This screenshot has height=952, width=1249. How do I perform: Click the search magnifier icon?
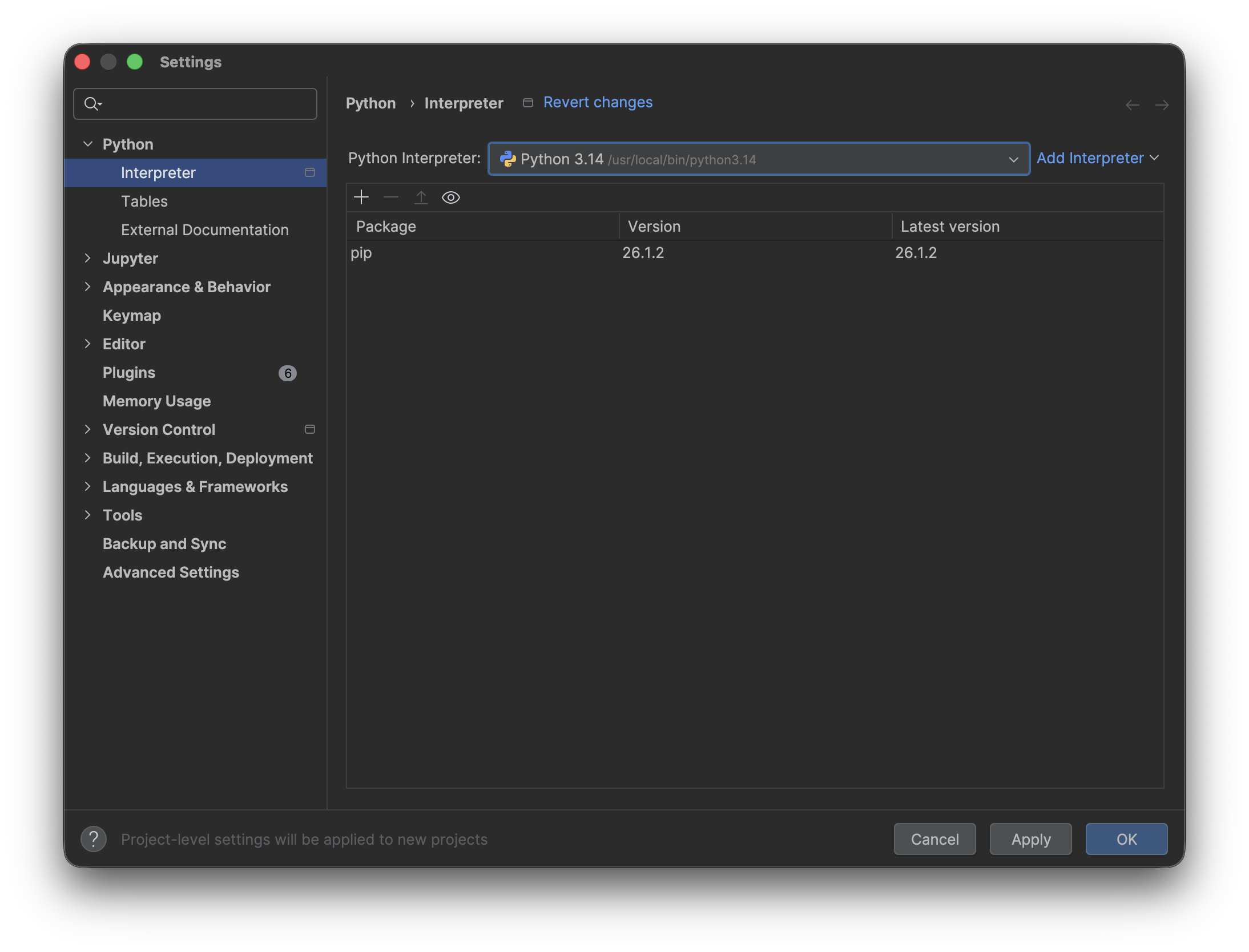92,104
